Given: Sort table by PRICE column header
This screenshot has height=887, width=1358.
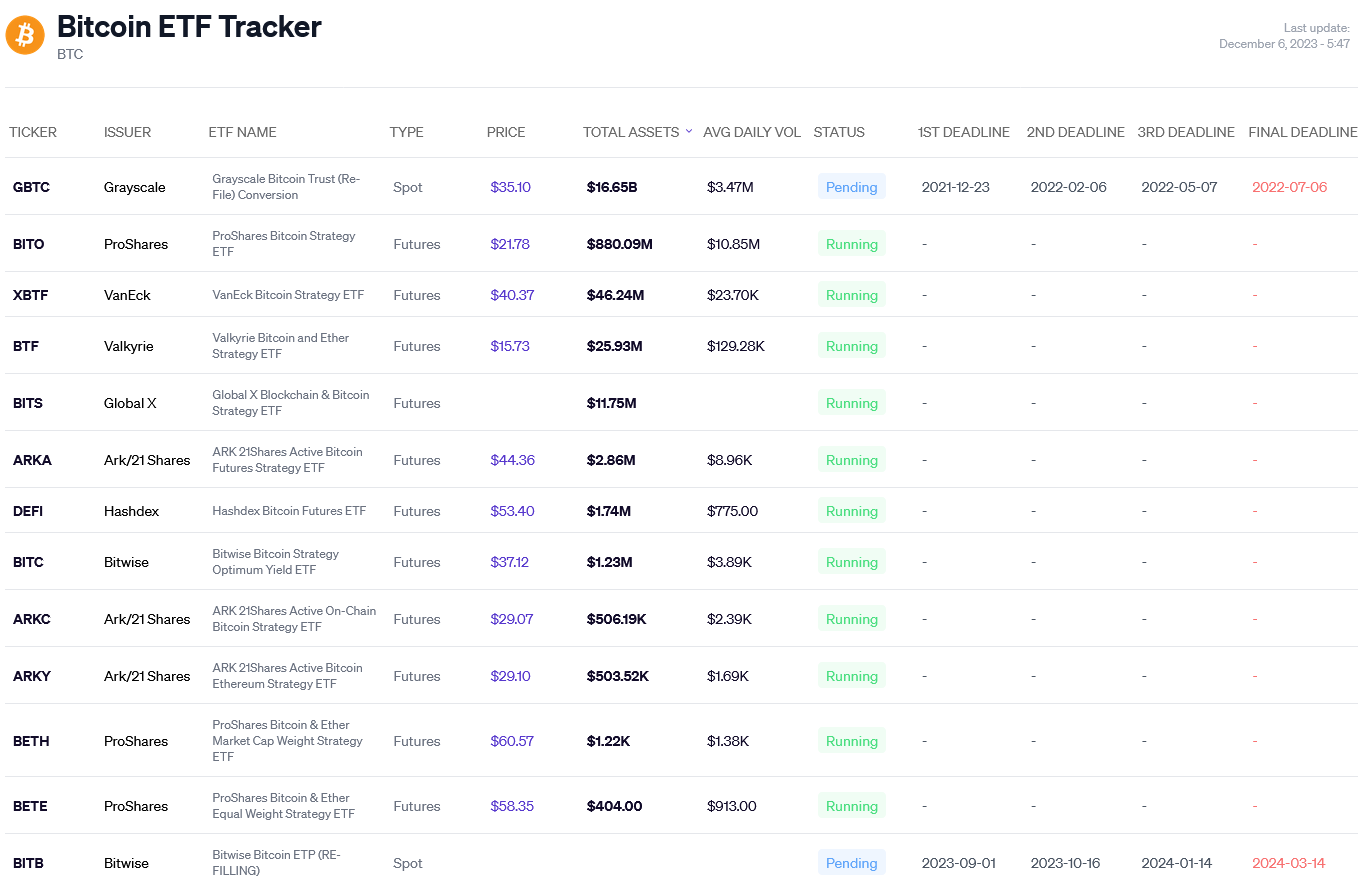Looking at the screenshot, I should point(505,132).
